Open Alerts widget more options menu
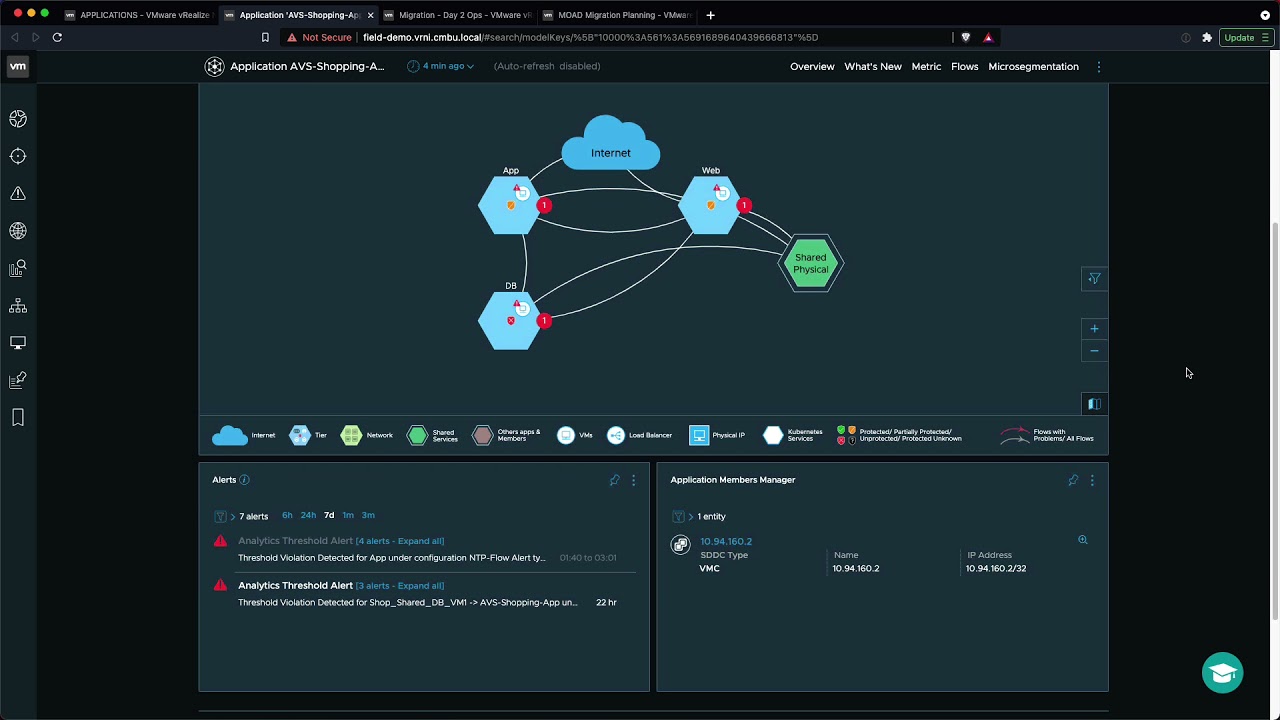1280x720 pixels. pos(633,480)
